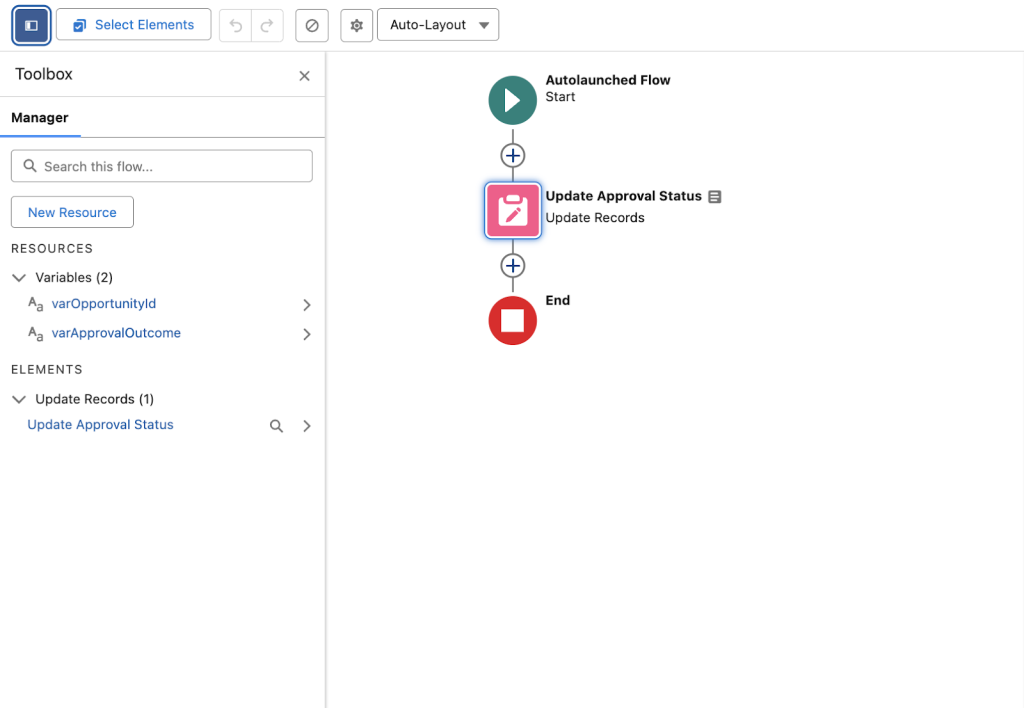Click the green Start flow icon
The image size is (1024, 708).
point(513,101)
